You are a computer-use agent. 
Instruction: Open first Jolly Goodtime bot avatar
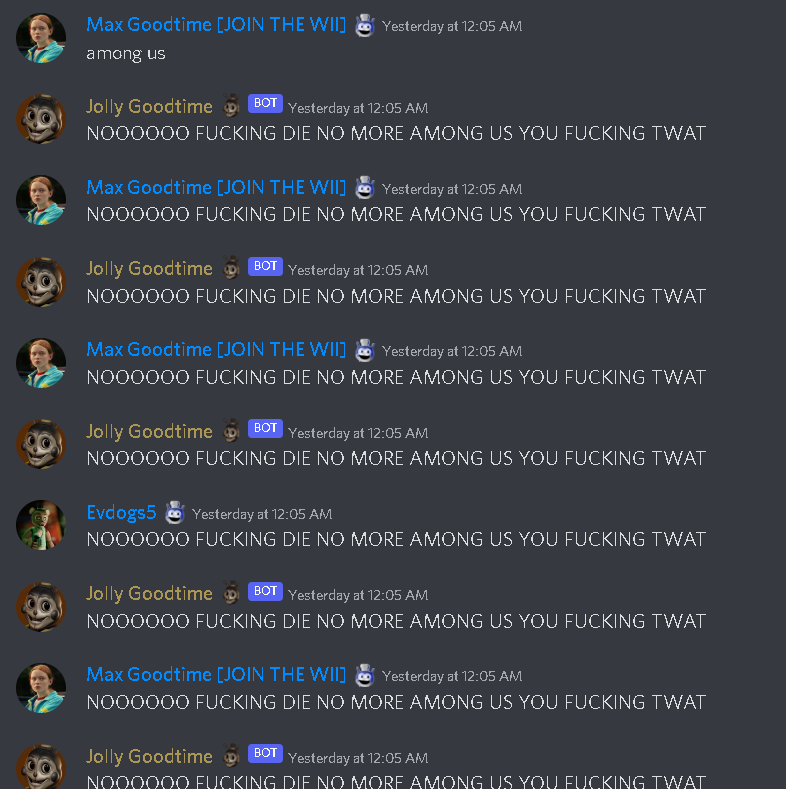click(41, 119)
